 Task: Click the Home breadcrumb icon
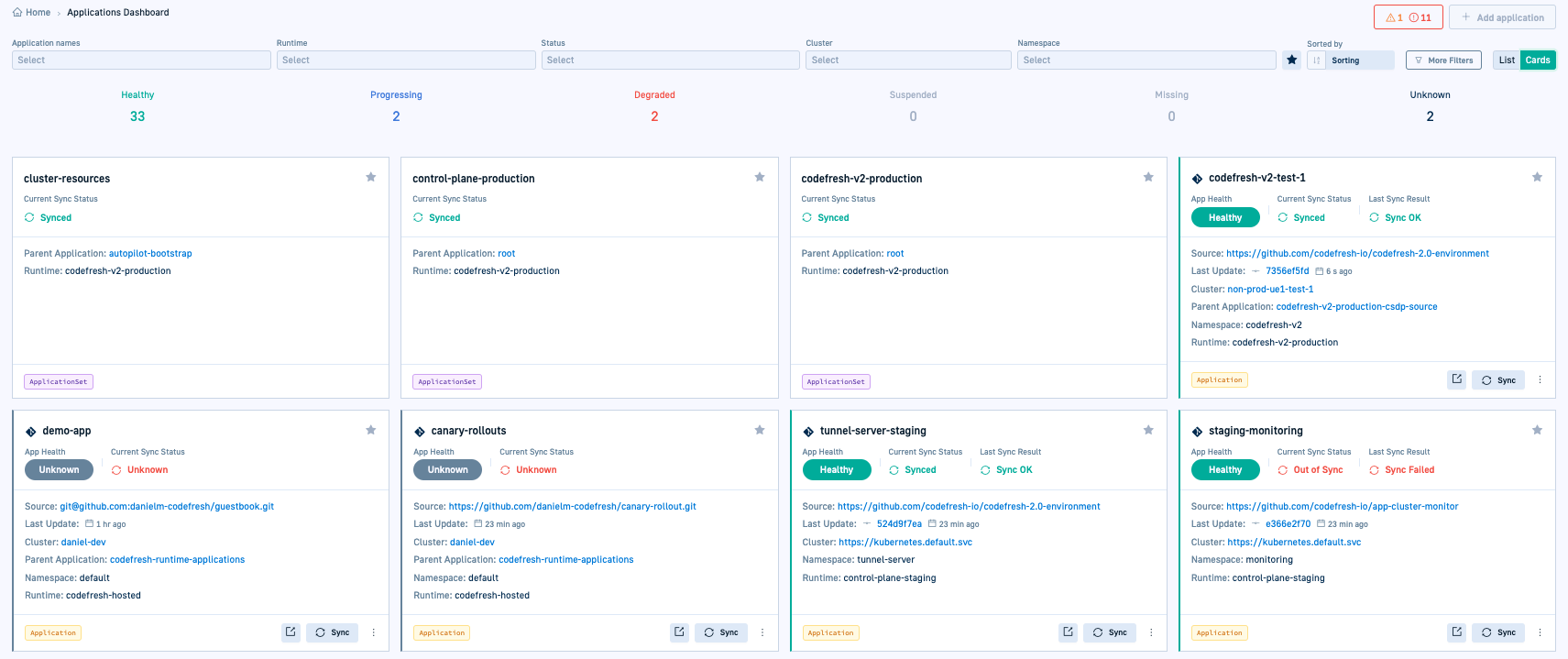coord(17,13)
